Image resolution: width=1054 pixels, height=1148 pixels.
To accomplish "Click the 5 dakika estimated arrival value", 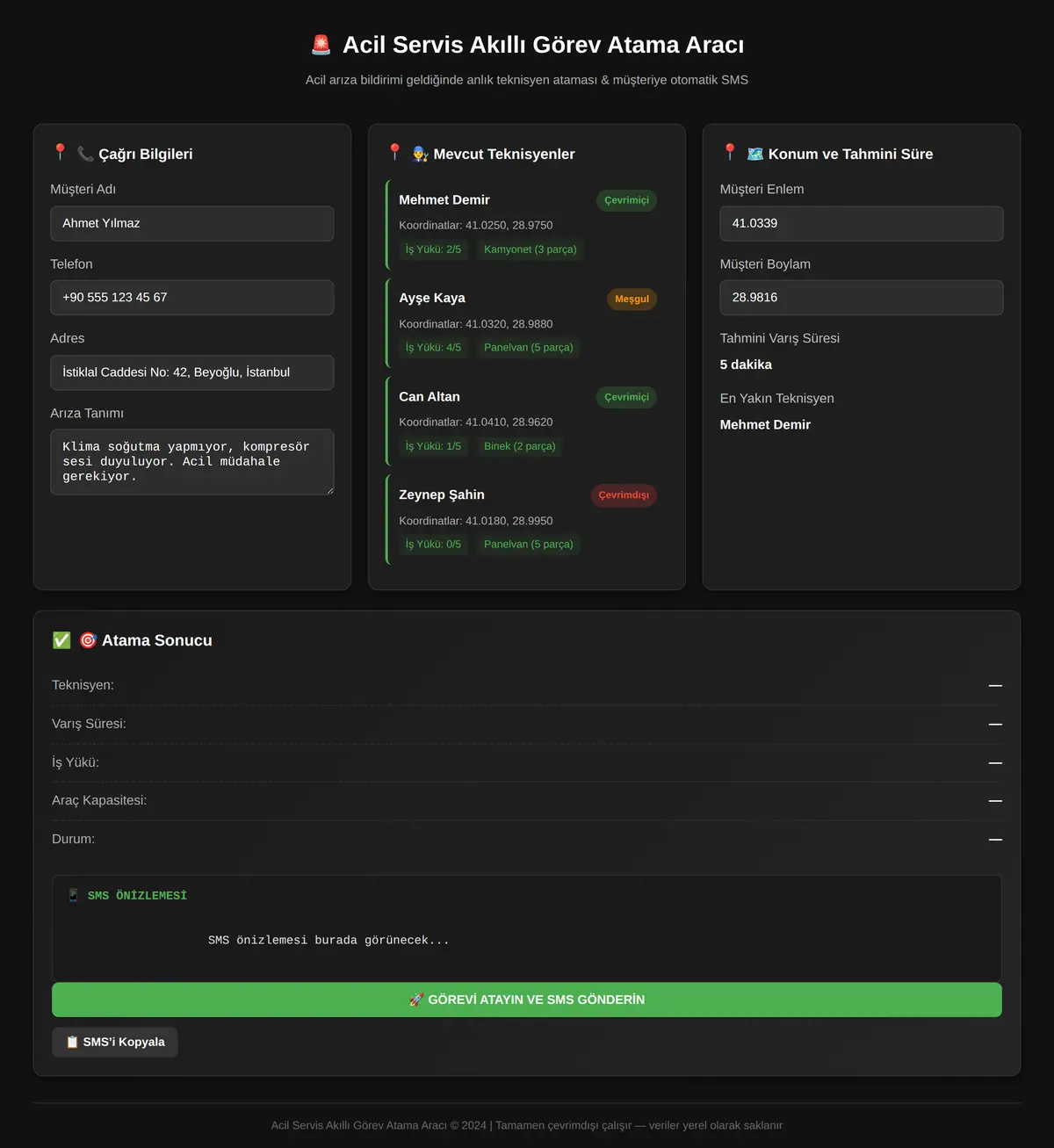I will pyautogui.click(x=747, y=365).
